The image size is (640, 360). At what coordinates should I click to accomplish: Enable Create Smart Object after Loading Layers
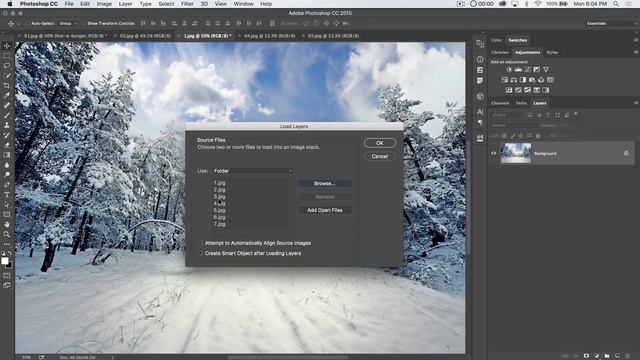(200, 253)
